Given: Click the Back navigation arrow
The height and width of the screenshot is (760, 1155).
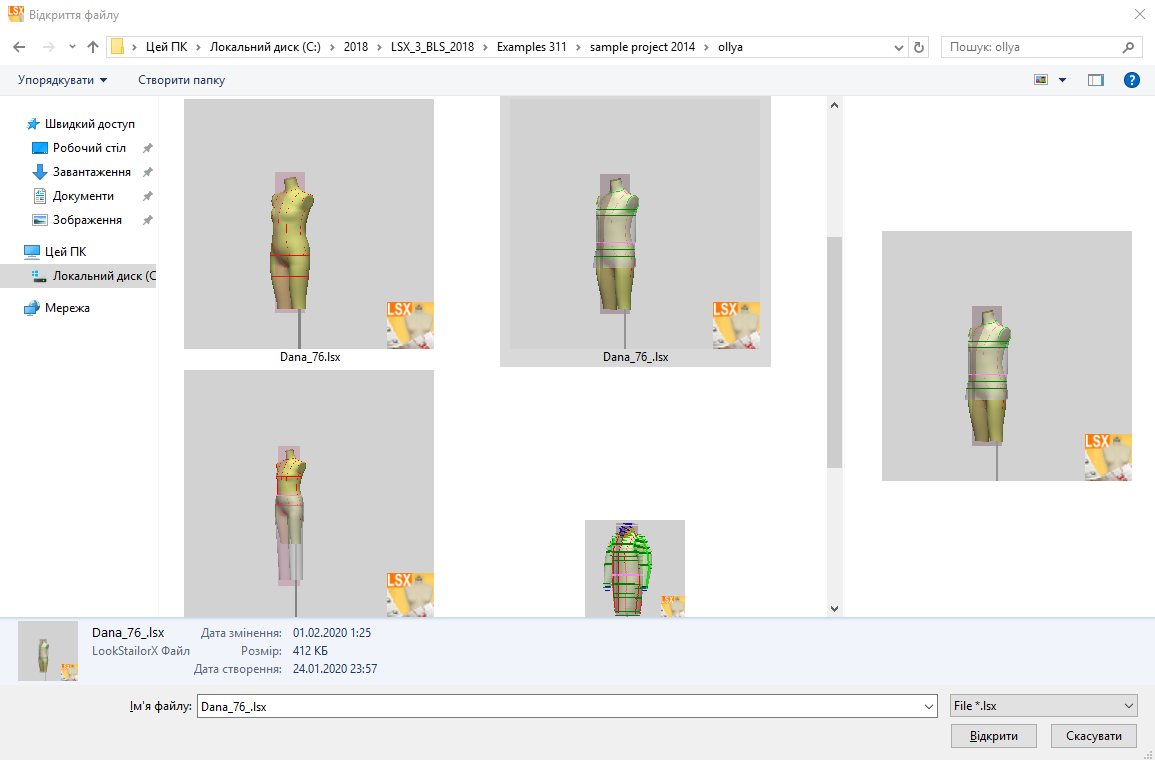Looking at the screenshot, I should pyautogui.click(x=19, y=47).
